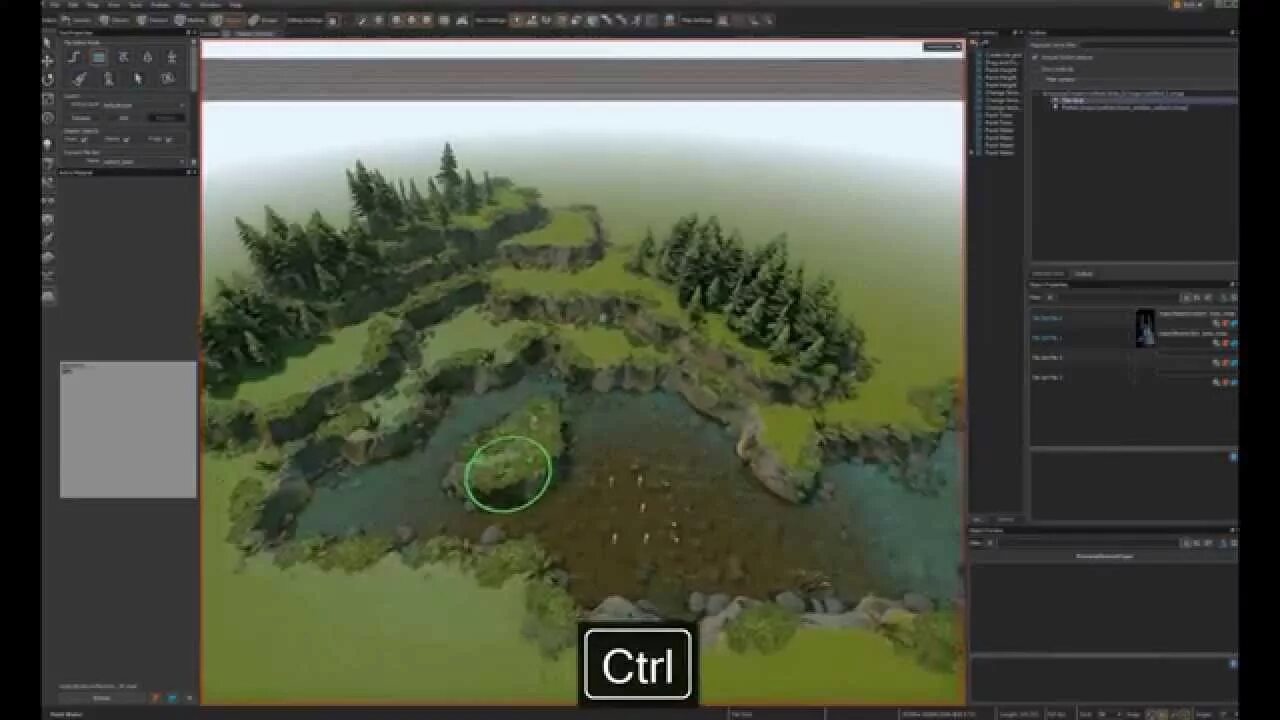Click the magnifier browse icon for Tile Set File 1
This screenshot has height=720, width=1280.
tap(1216, 324)
